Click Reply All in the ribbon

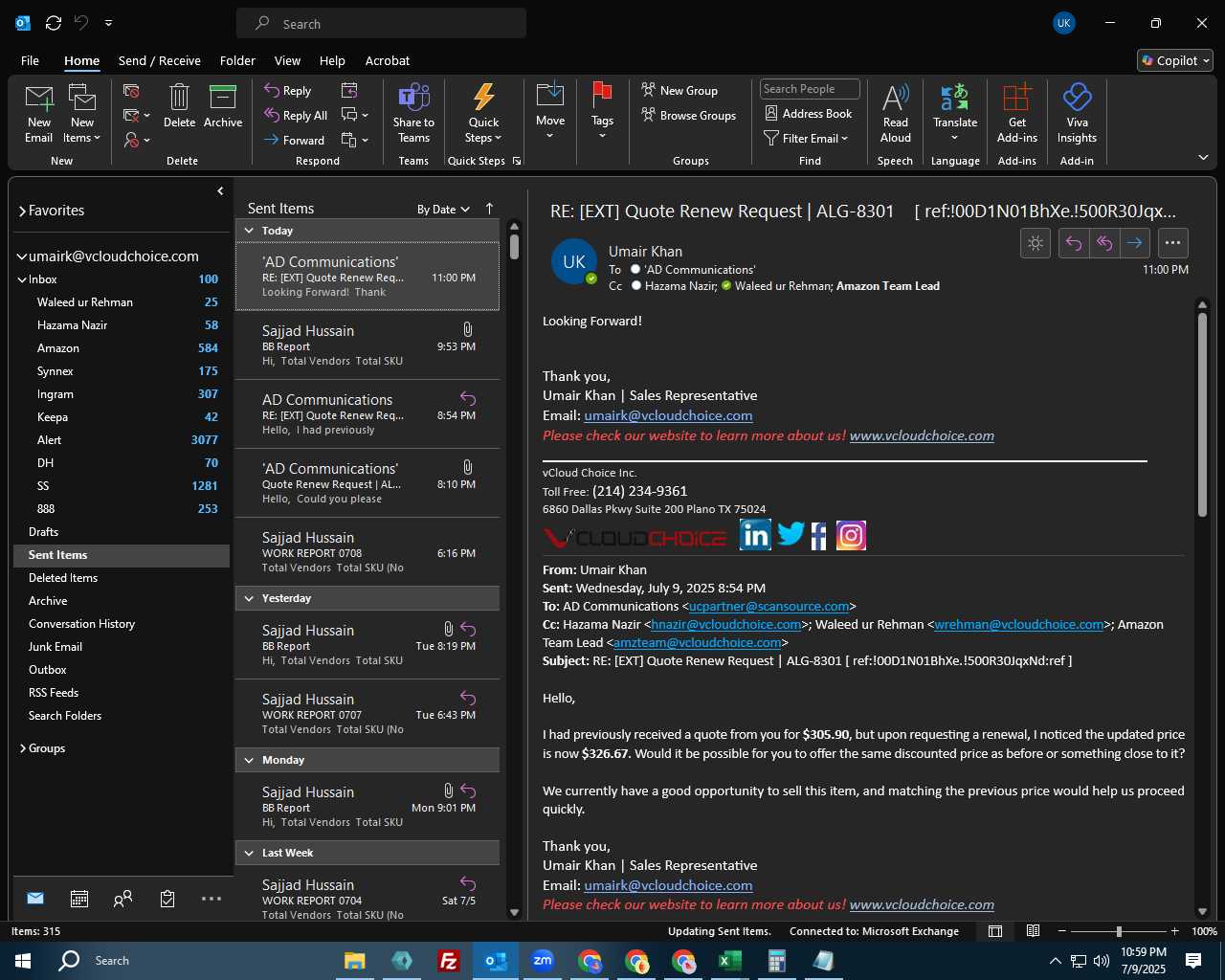pyautogui.click(x=296, y=116)
